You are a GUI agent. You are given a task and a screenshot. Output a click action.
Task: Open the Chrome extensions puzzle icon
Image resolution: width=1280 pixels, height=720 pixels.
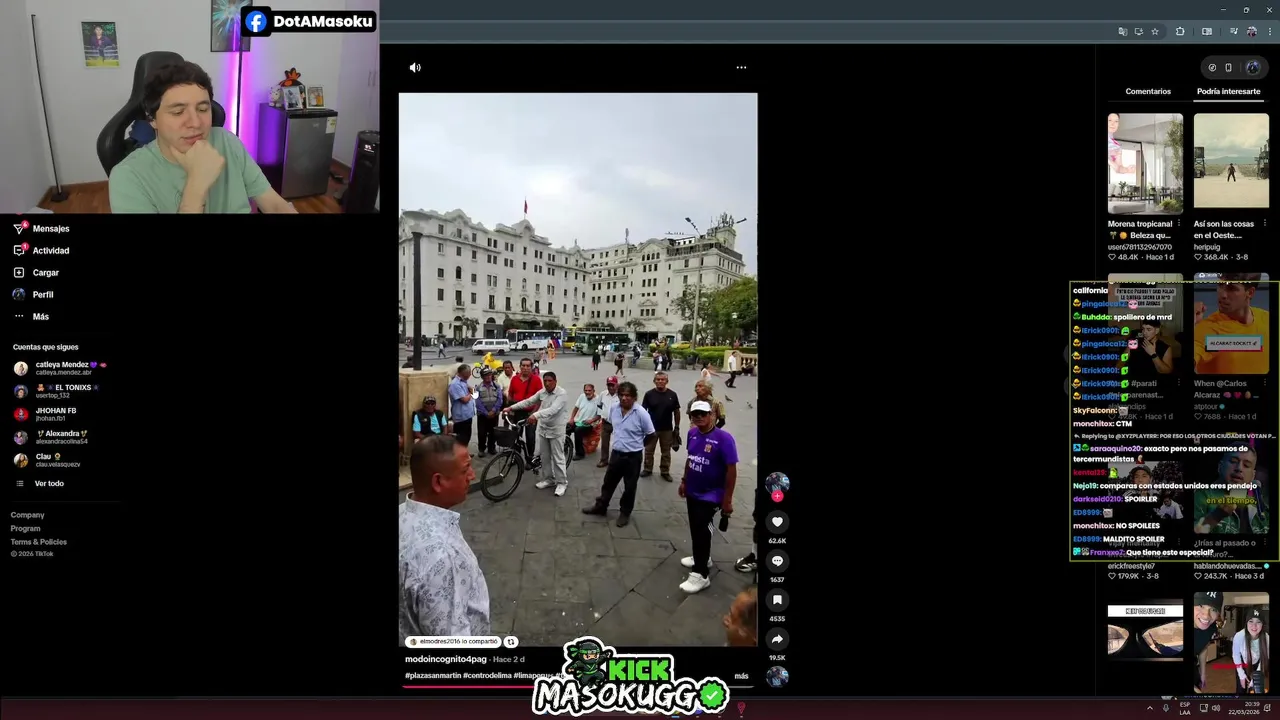(1180, 31)
